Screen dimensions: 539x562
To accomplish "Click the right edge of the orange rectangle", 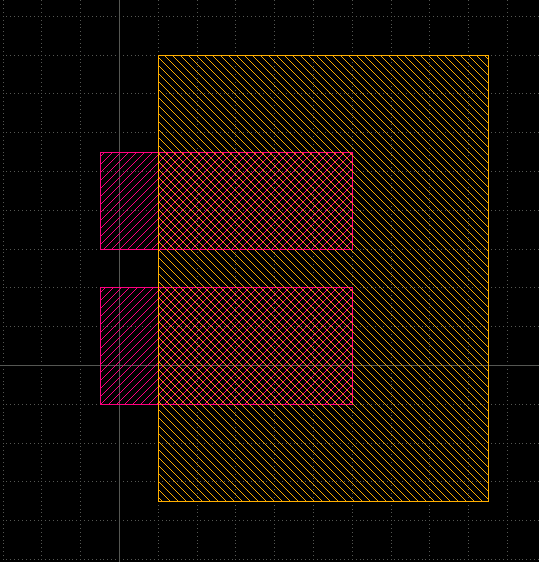I will [x=488, y=278].
